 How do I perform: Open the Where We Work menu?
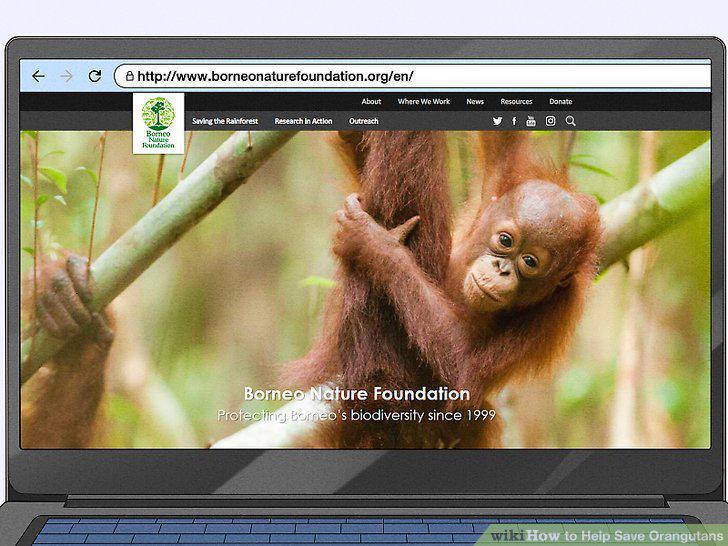(423, 101)
